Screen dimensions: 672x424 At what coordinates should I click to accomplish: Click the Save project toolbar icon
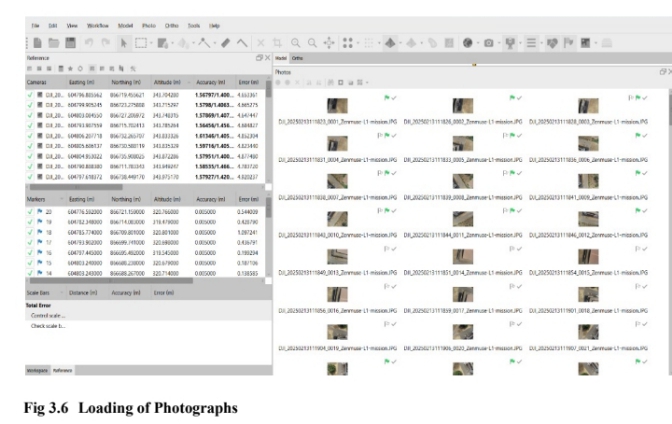[x=70, y=44]
